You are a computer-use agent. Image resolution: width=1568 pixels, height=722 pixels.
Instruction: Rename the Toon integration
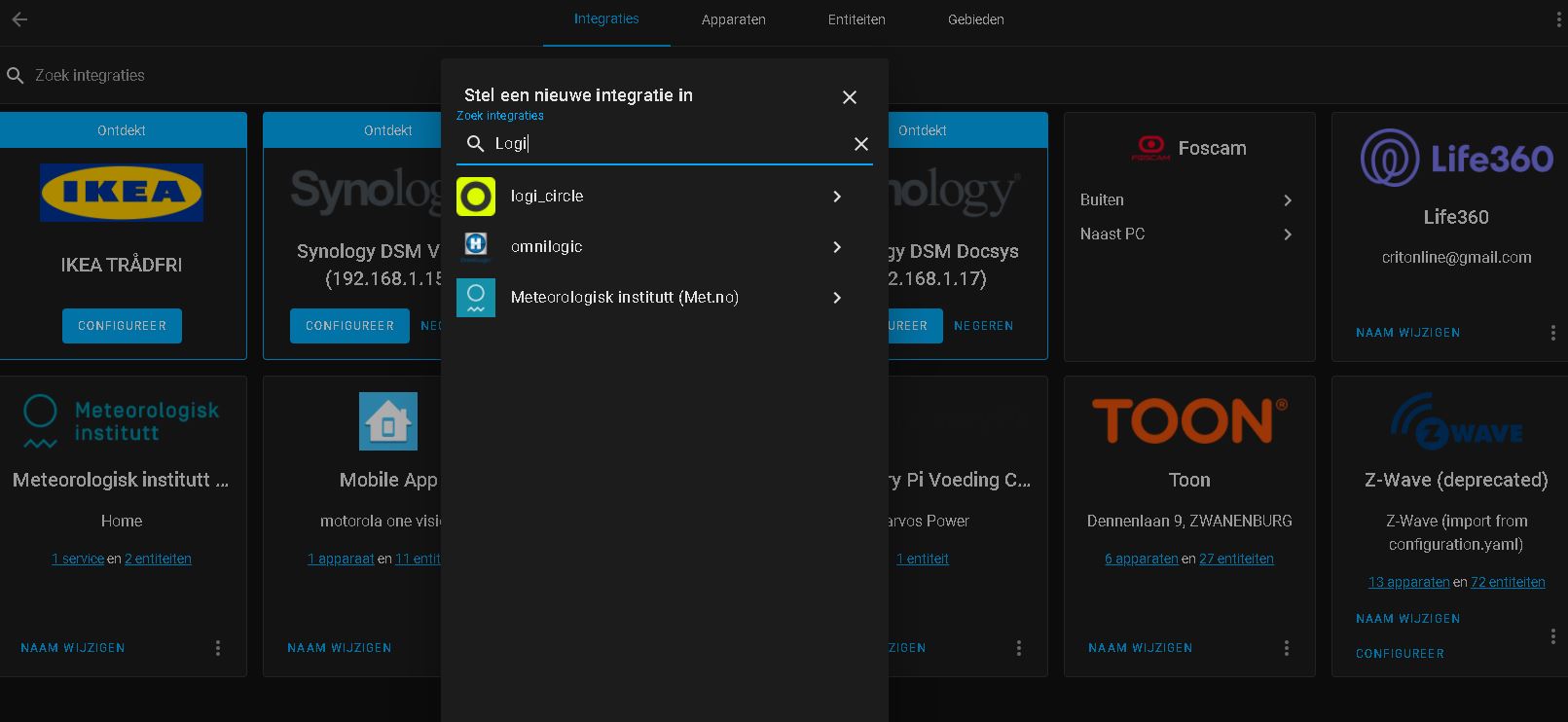[1141, 648]
